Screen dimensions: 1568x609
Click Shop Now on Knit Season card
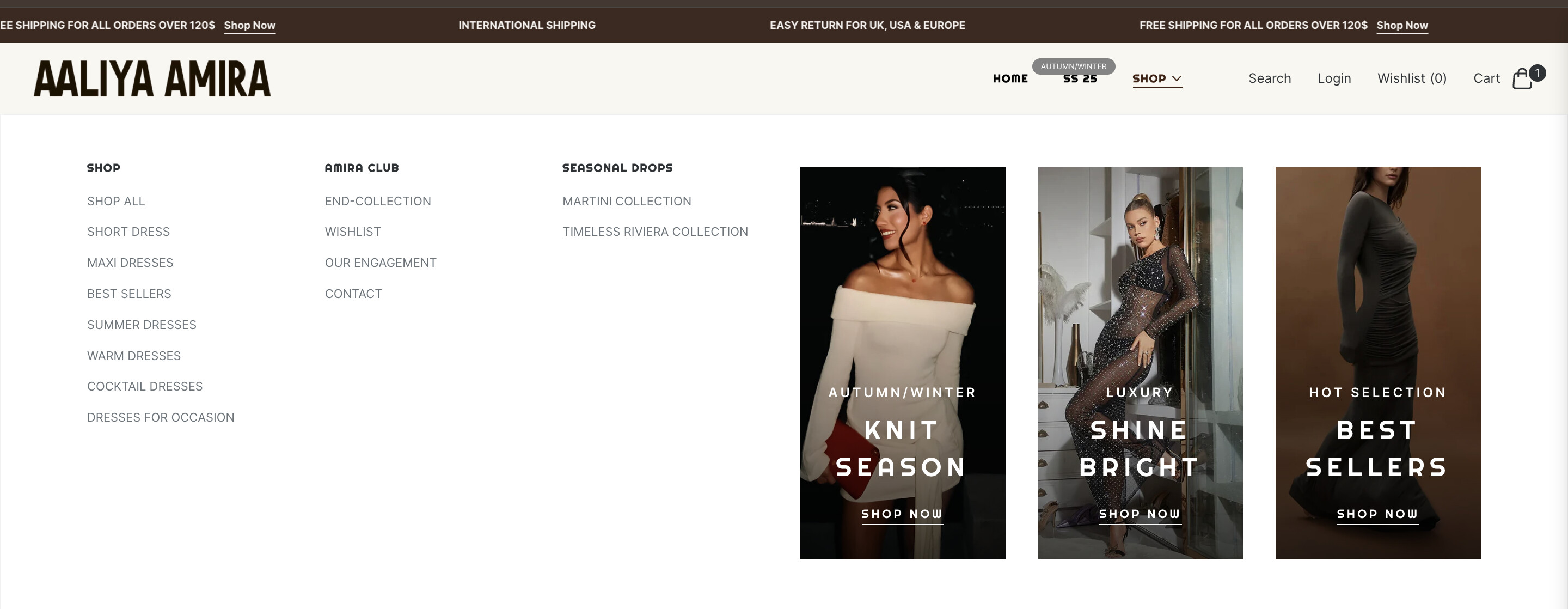[x=902, y=514]
